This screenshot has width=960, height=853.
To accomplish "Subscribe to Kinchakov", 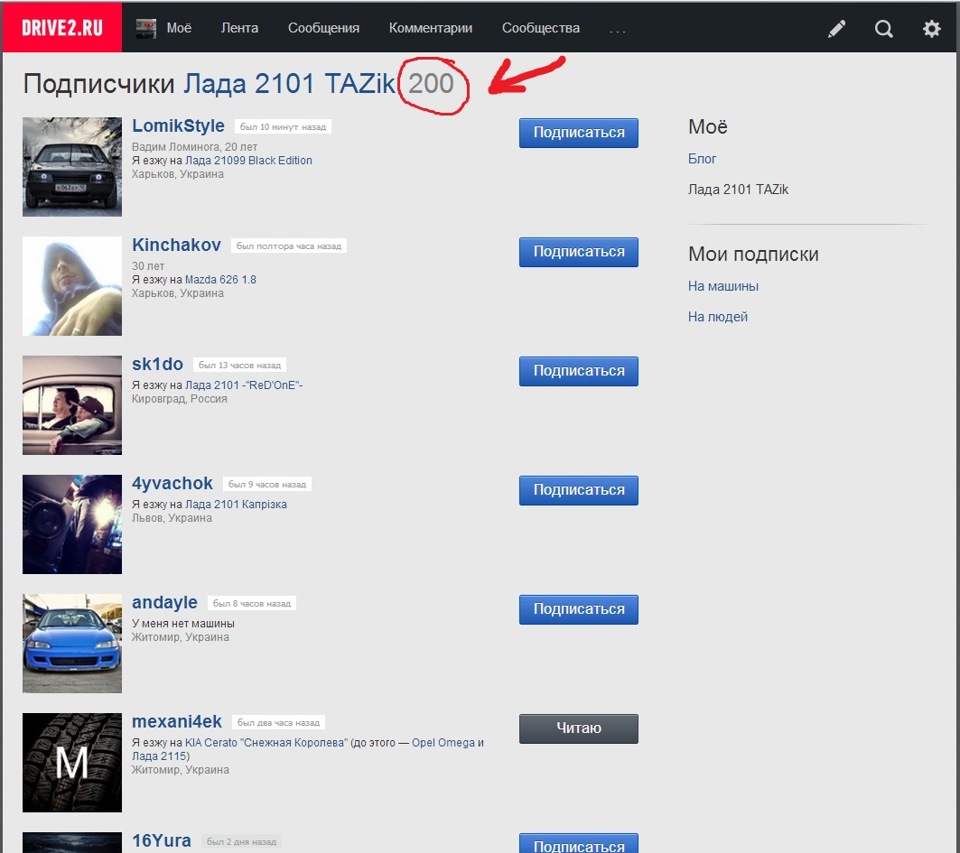I will tap(579, 252).
